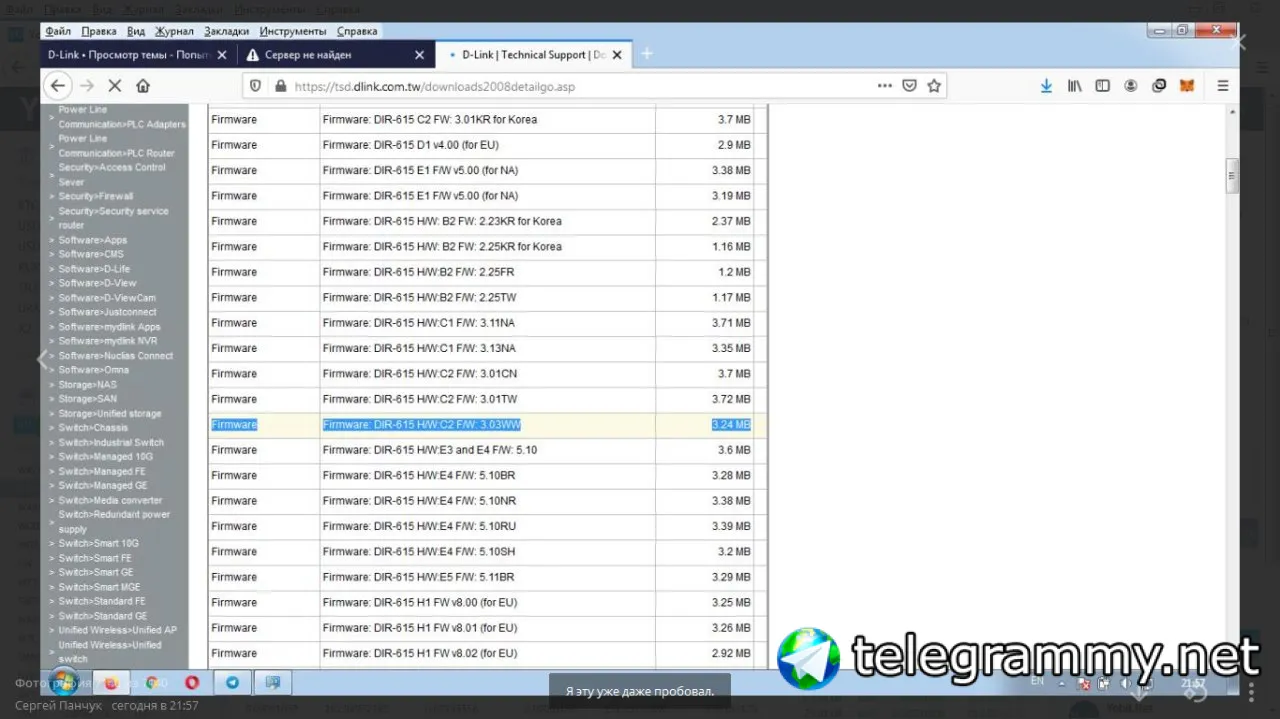Open Unified Wireless>Unified AP sidebar link
The image size is (1280, 719).
[117, 630]
